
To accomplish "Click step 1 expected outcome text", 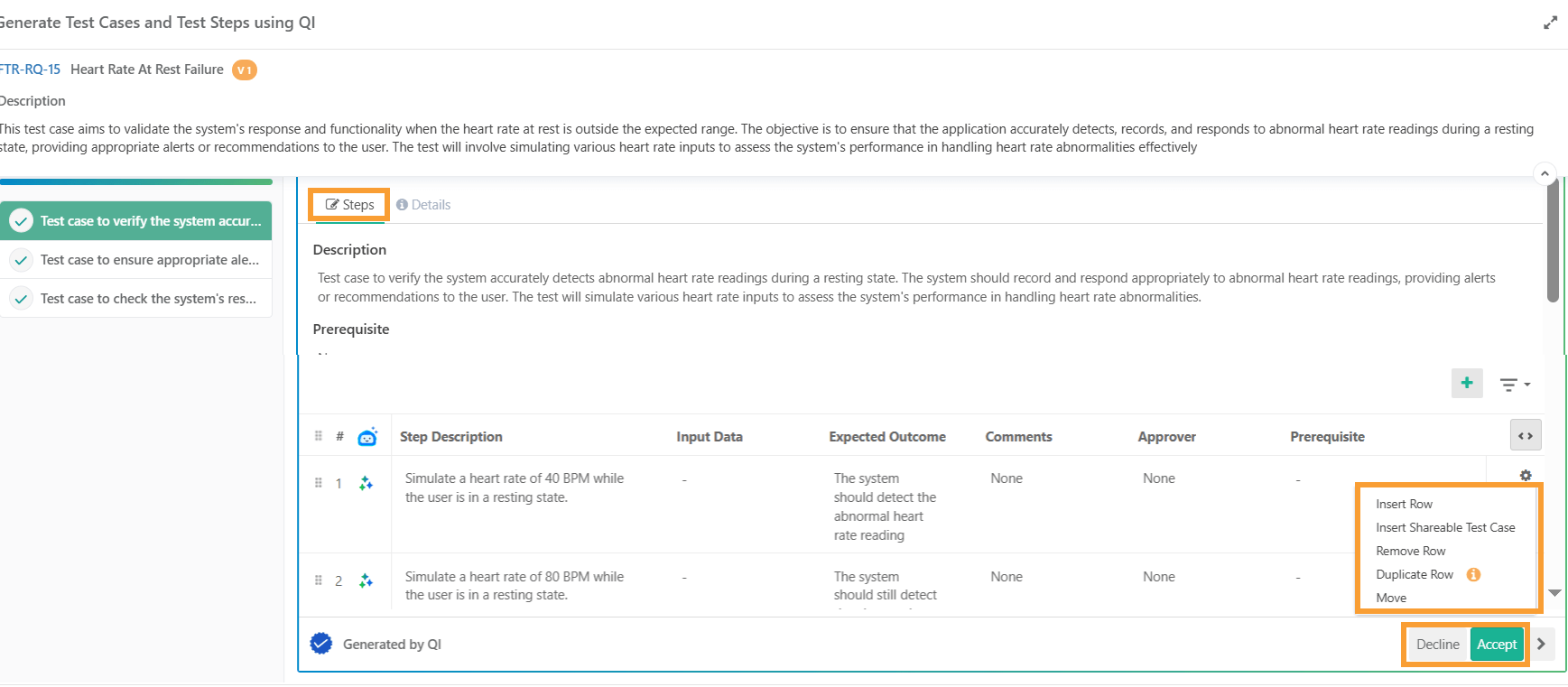I will tap(885, 506).
